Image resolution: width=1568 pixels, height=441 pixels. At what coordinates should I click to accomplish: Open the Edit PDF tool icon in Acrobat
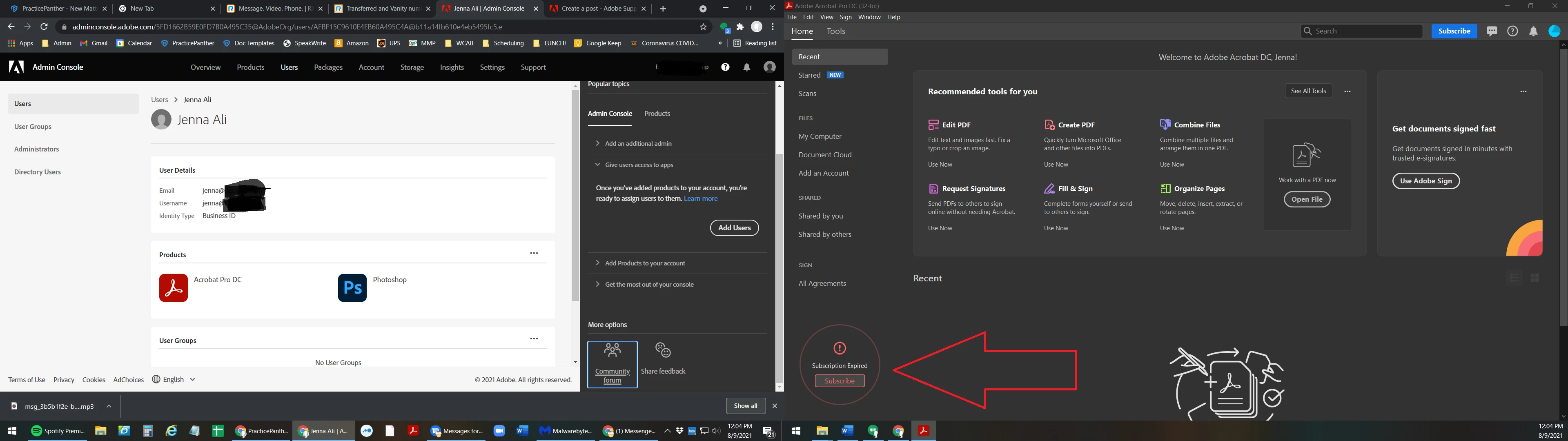[x=933, y=125]
